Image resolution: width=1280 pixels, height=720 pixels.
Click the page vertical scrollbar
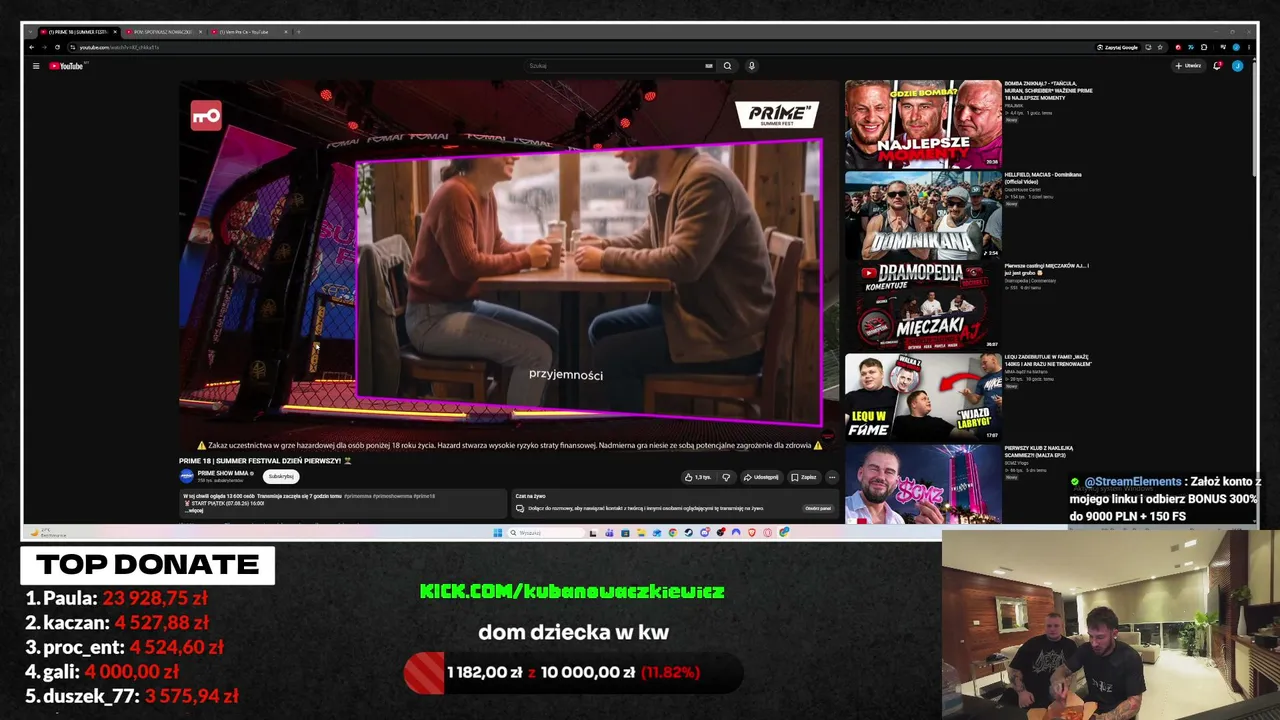click(1254, 120)
